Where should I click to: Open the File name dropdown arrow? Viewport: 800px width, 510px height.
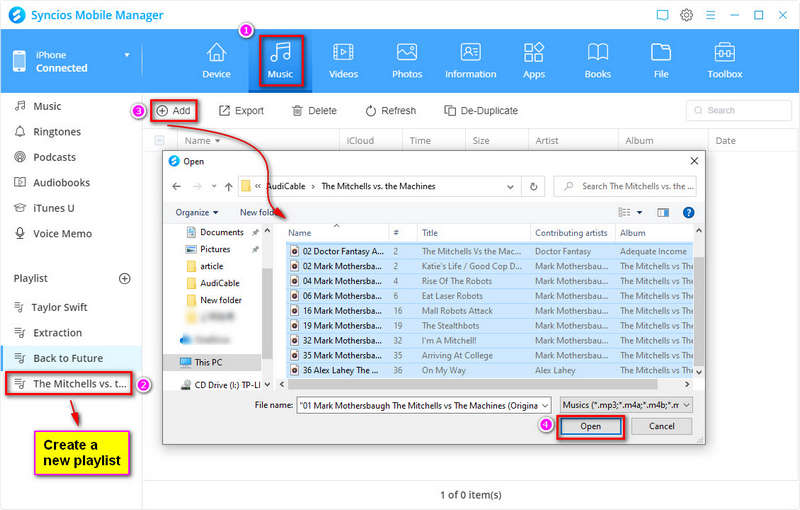pos(544,405)
